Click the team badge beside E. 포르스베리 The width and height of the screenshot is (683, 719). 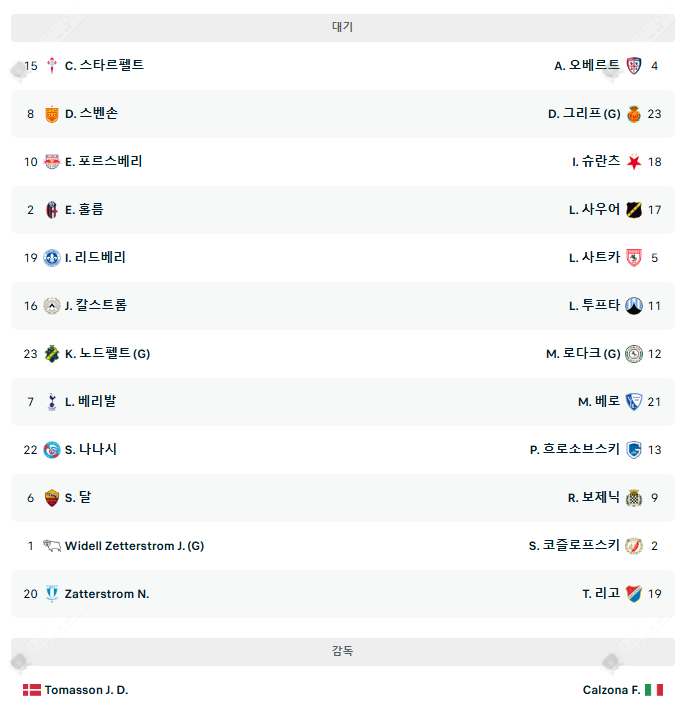point(52,162)
